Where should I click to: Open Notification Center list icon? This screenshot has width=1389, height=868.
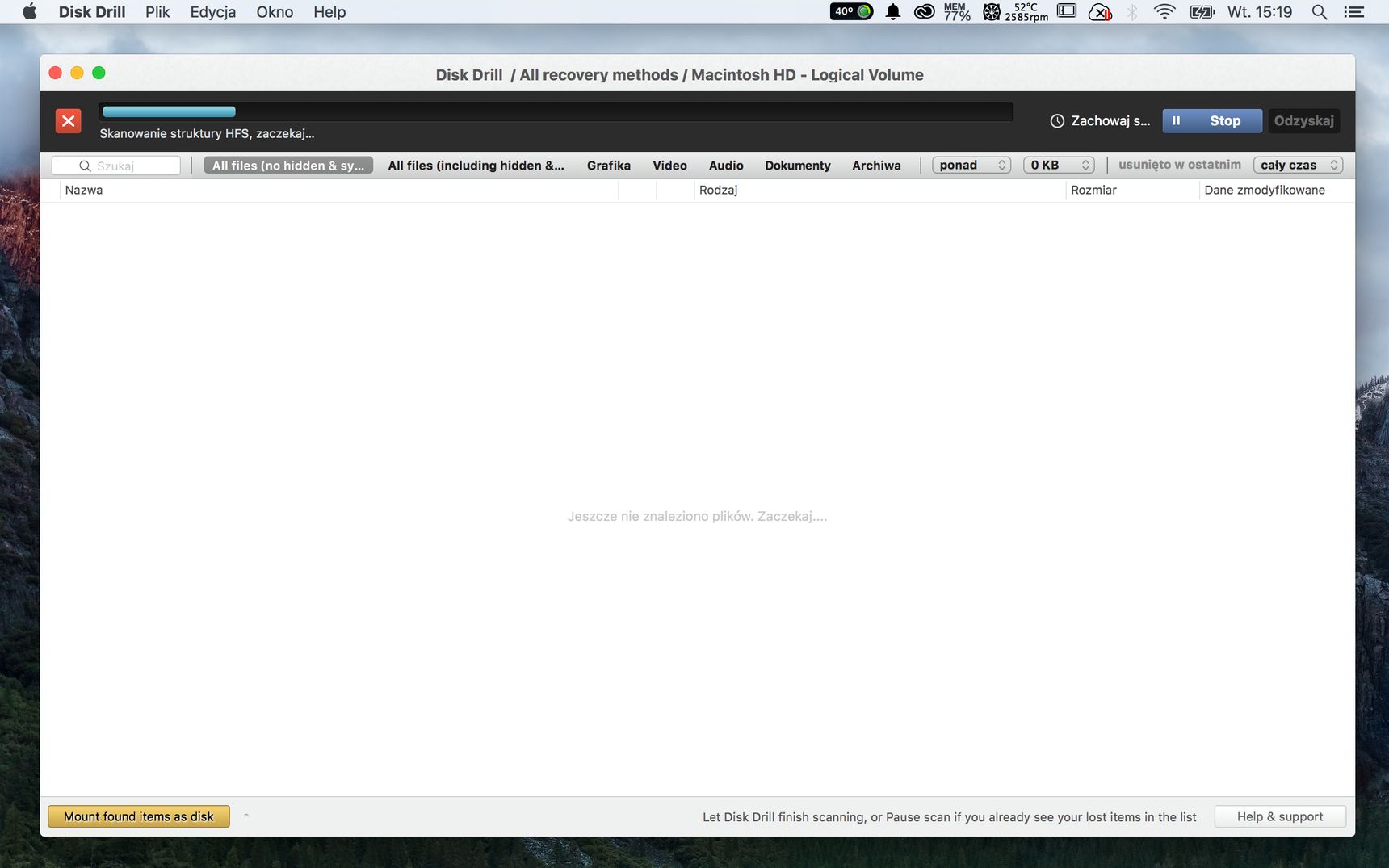pyautogui.click(x=1354, y=12)
